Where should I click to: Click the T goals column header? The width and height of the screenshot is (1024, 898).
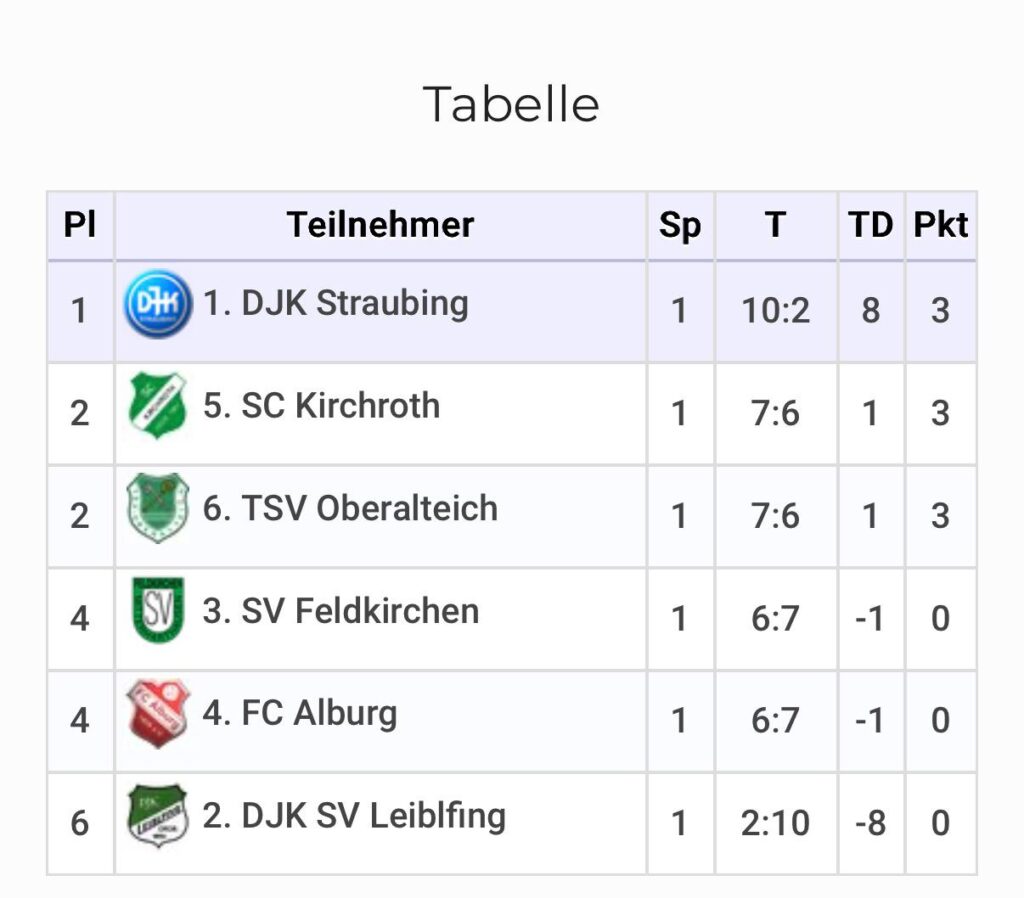pyautogui.click(x=775, y=225)
